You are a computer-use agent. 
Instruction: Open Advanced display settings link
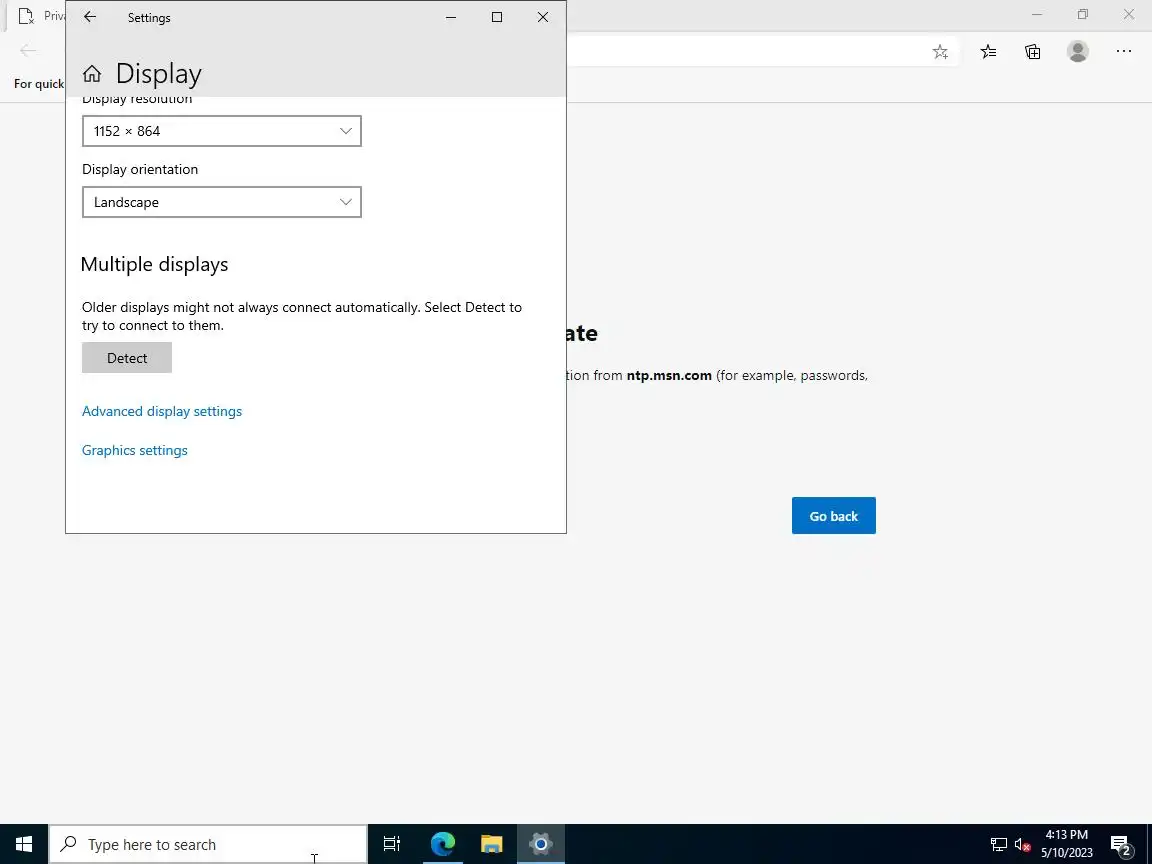[162, 411]
